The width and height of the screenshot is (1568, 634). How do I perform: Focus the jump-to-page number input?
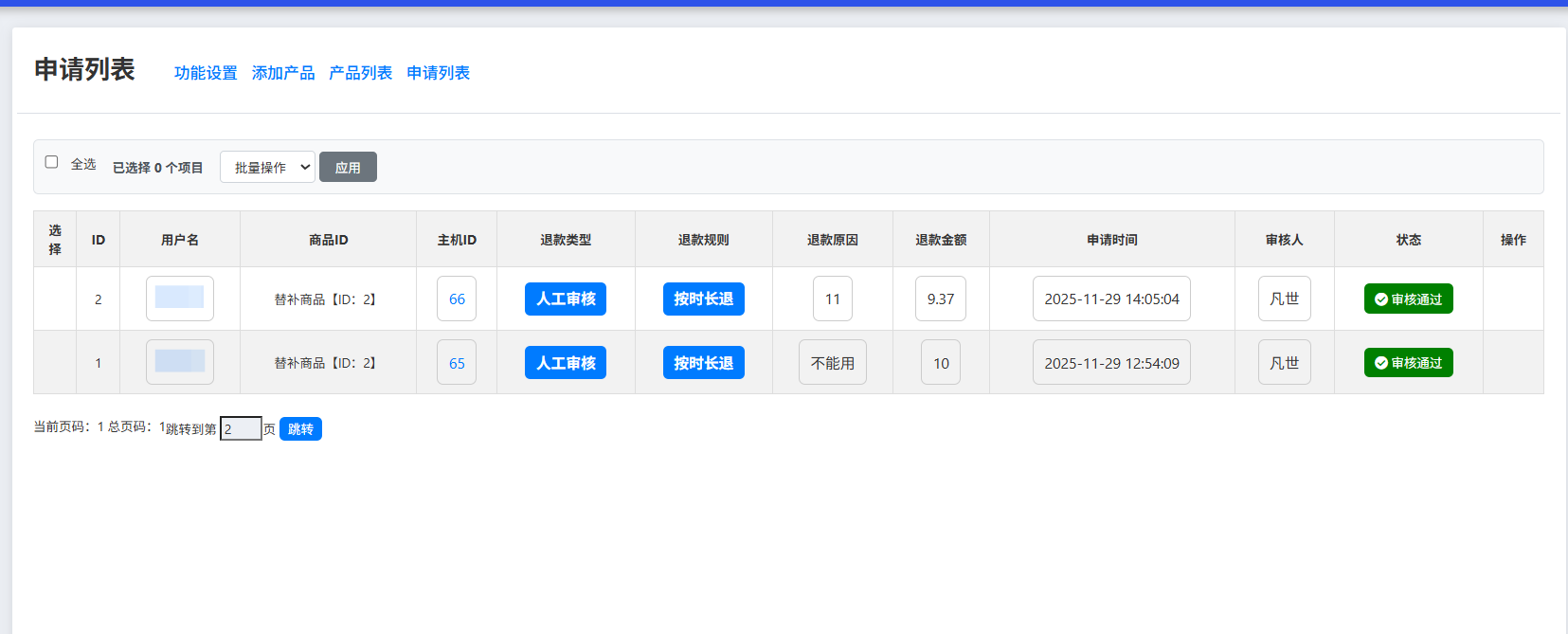tap(241, 429)
